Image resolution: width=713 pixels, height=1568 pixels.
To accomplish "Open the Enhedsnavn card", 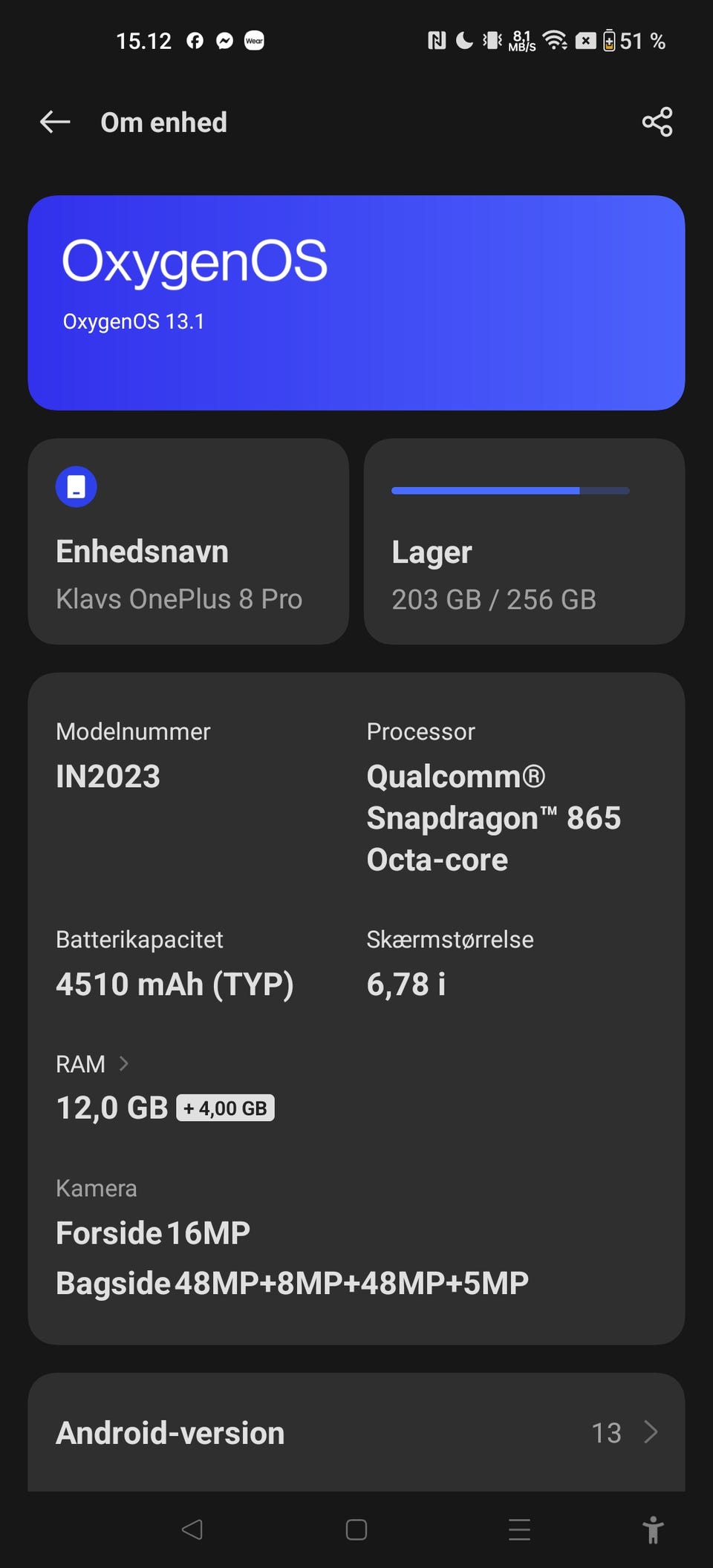I will coord(189,541).
